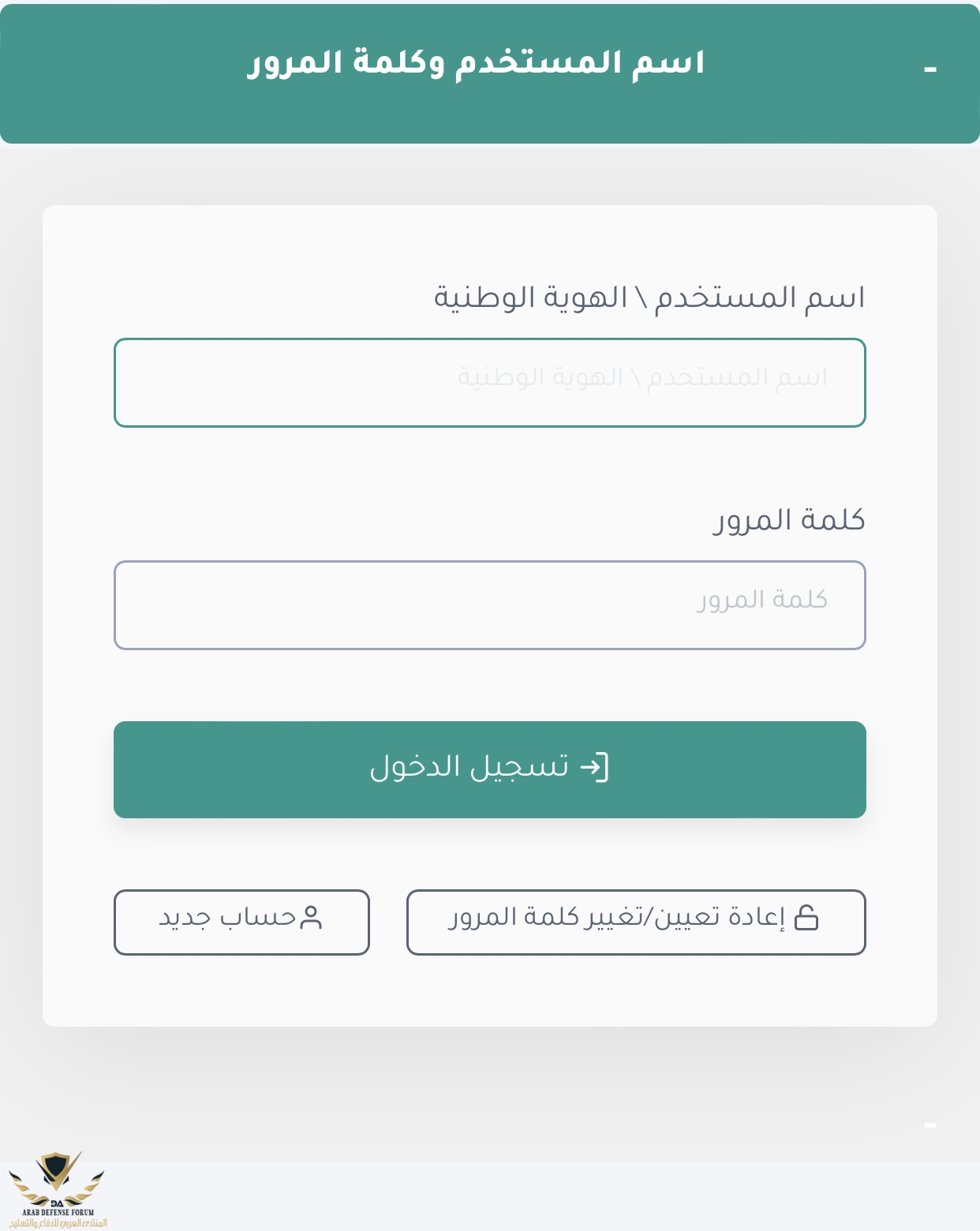Click the golden Arabic caption under the forum logo
Image resolution: width=980 pixels, height=1231 pixels.
point(58,1223)
